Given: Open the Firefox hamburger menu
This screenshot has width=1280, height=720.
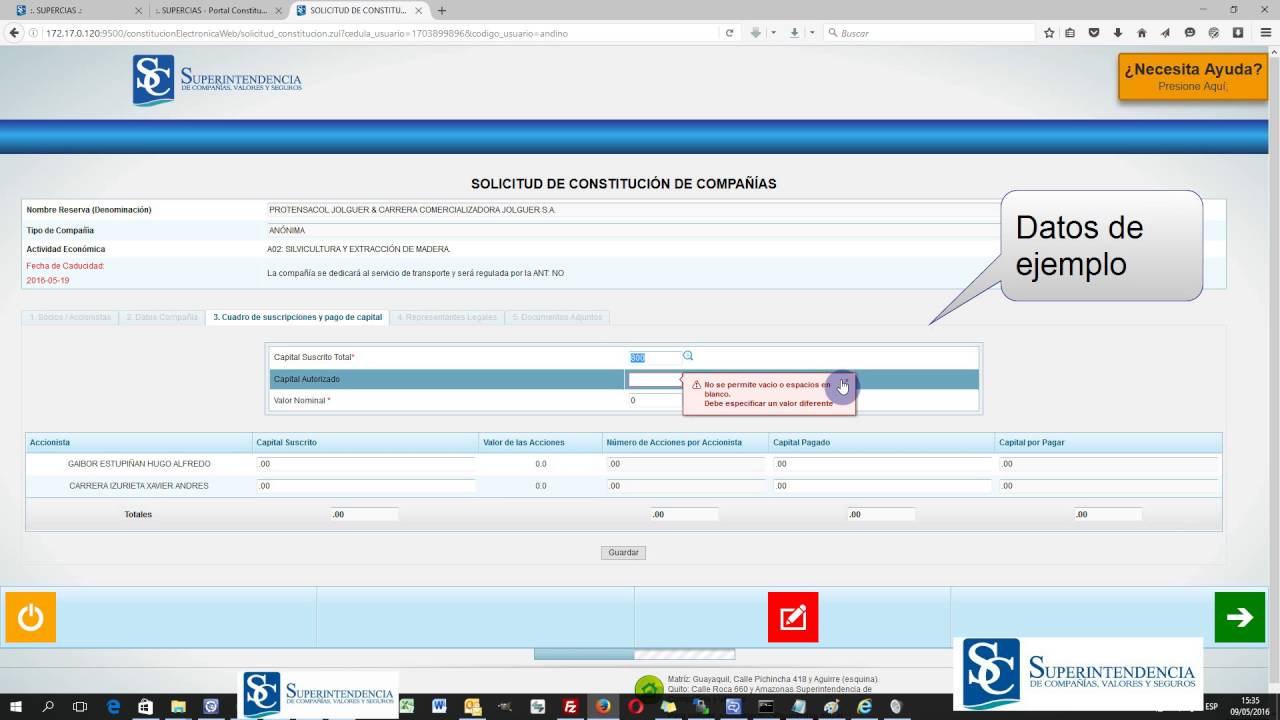Looking at the screenshot, I should coord(1265,33).
